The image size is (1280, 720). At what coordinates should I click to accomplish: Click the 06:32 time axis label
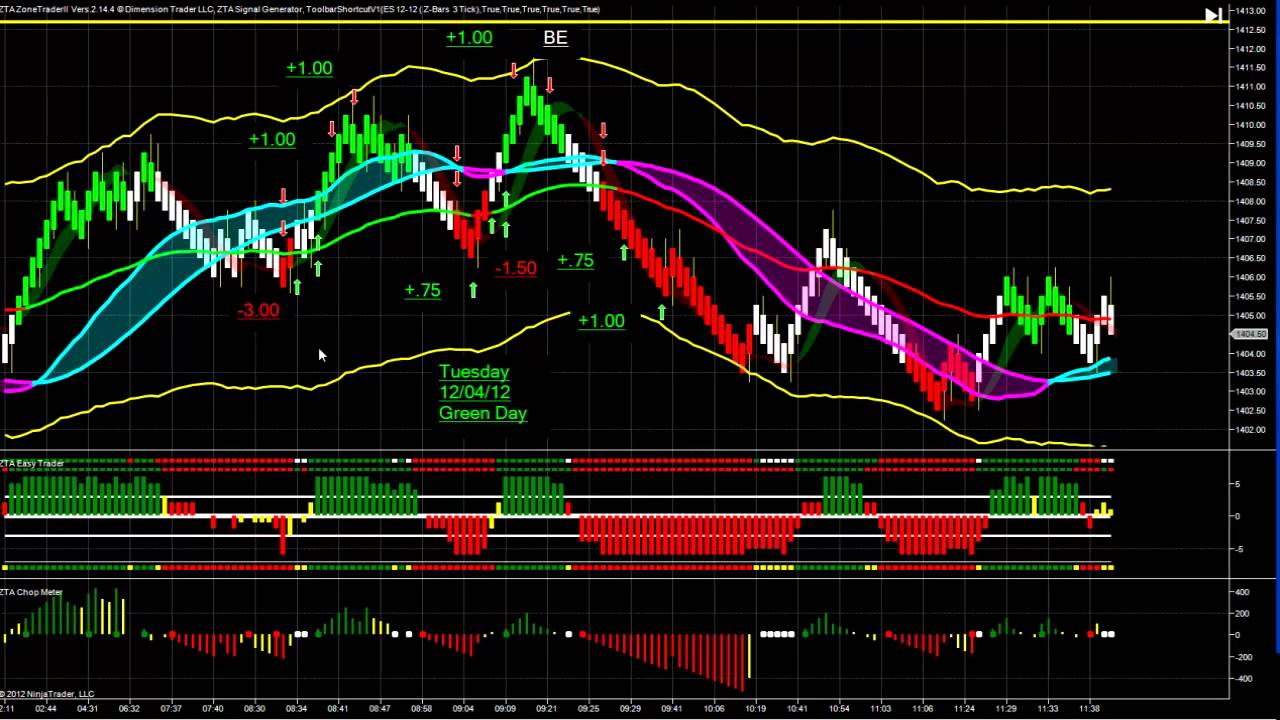pyautogui.click(x=129, y=708)
